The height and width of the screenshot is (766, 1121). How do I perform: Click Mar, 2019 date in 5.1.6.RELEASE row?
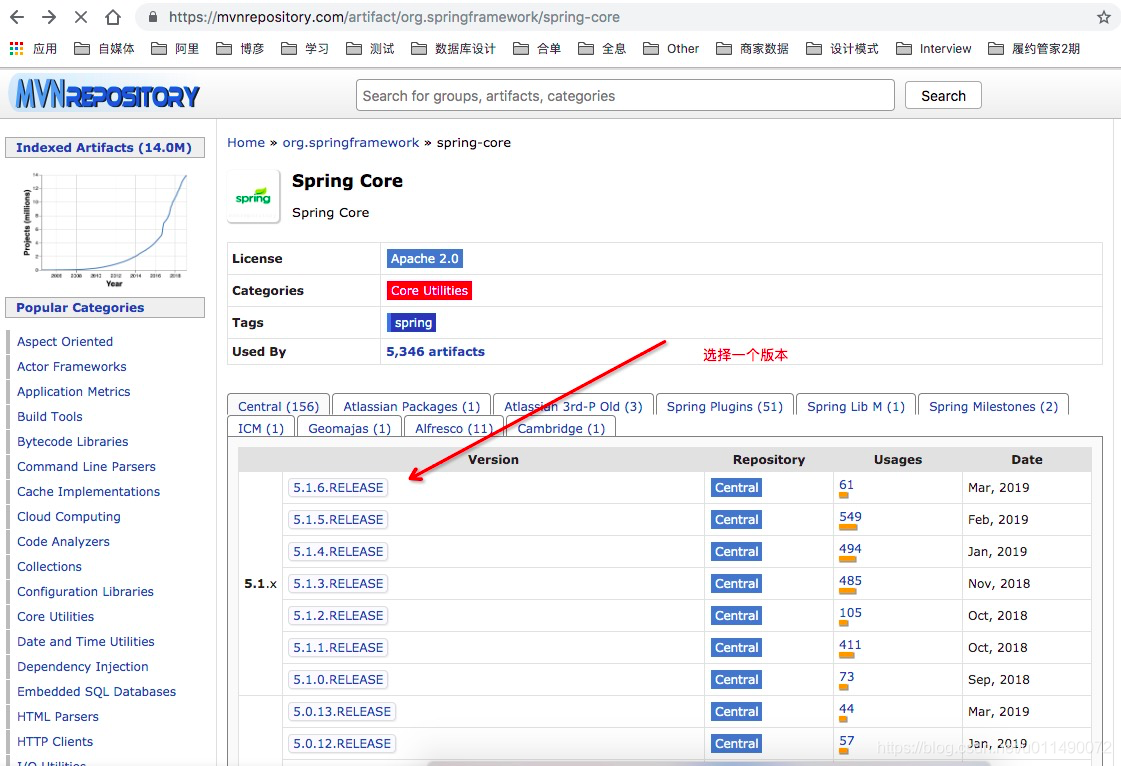point(999,487)
